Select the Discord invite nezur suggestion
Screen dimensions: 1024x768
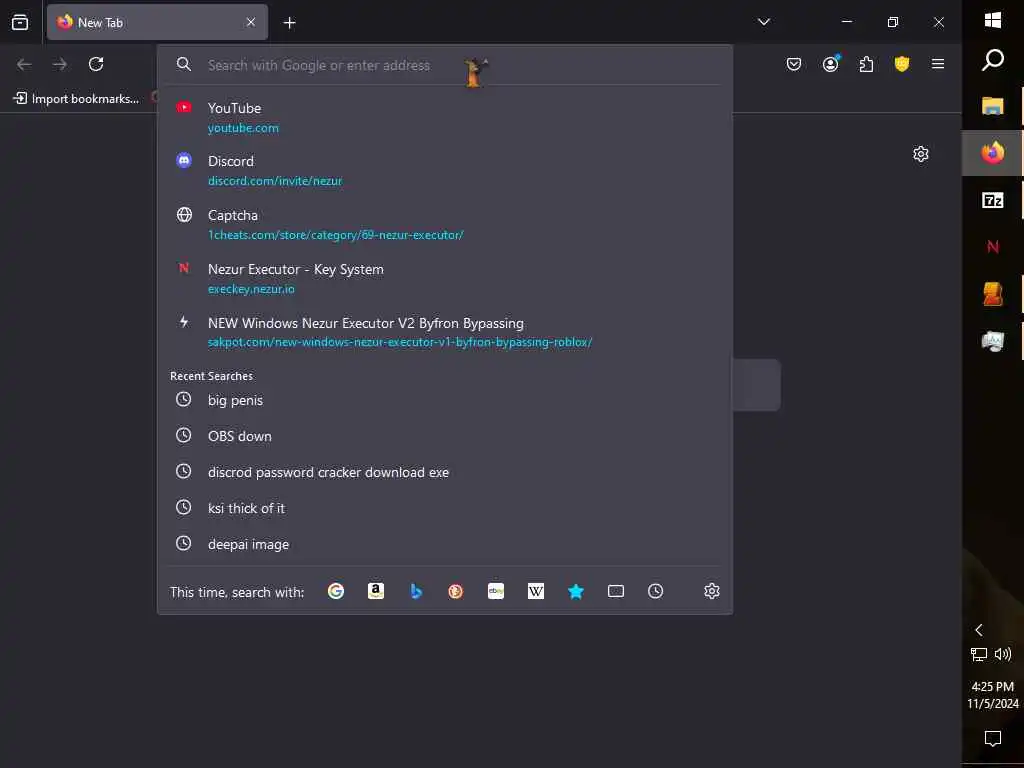click(x=444, y=170)
